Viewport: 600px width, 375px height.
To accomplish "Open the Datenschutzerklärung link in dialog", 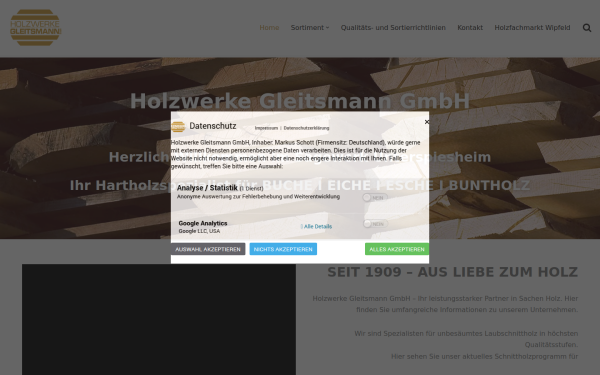I will (x=306, y=128).
